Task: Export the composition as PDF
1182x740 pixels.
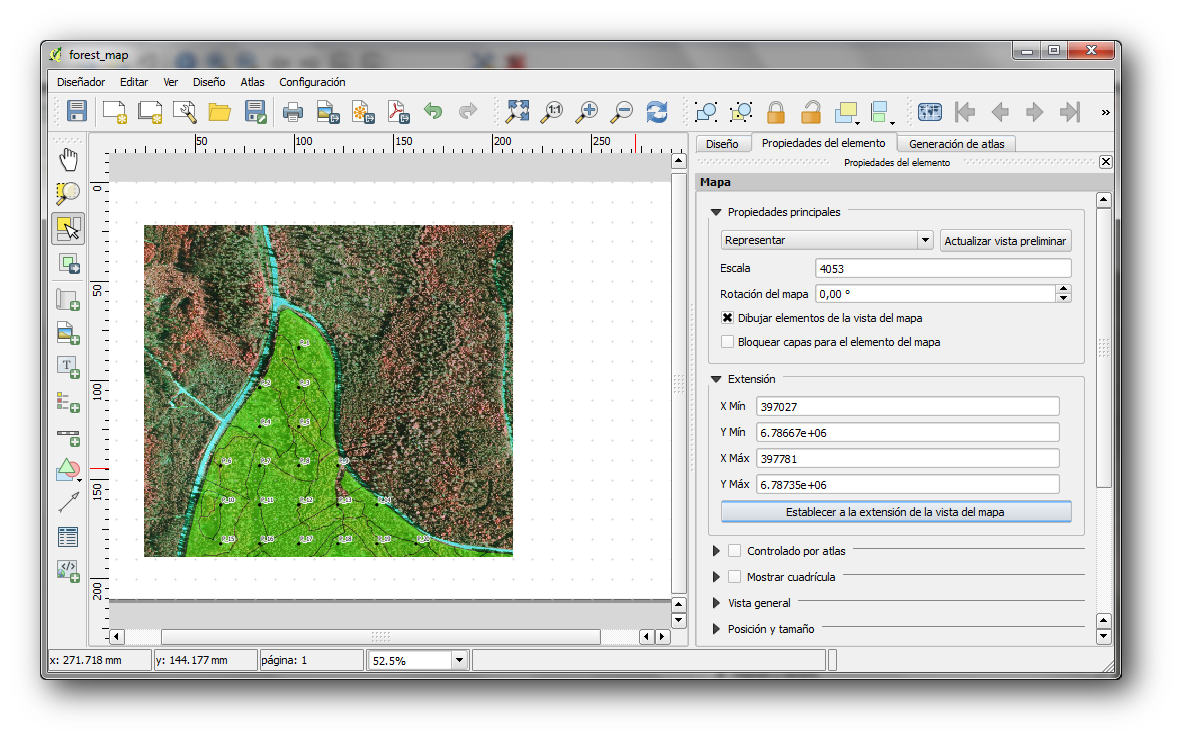Action: pyautogui.click(x=399, y=112)
